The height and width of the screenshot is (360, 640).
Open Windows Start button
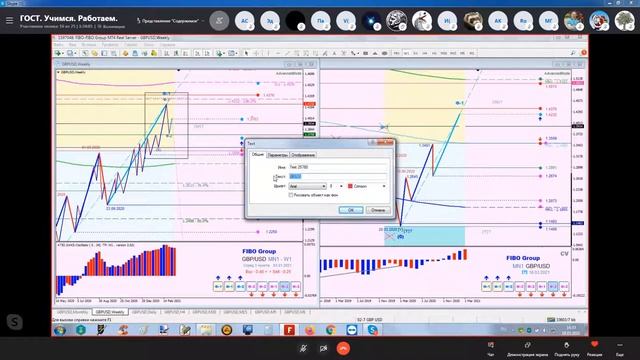tap(60, 330)
